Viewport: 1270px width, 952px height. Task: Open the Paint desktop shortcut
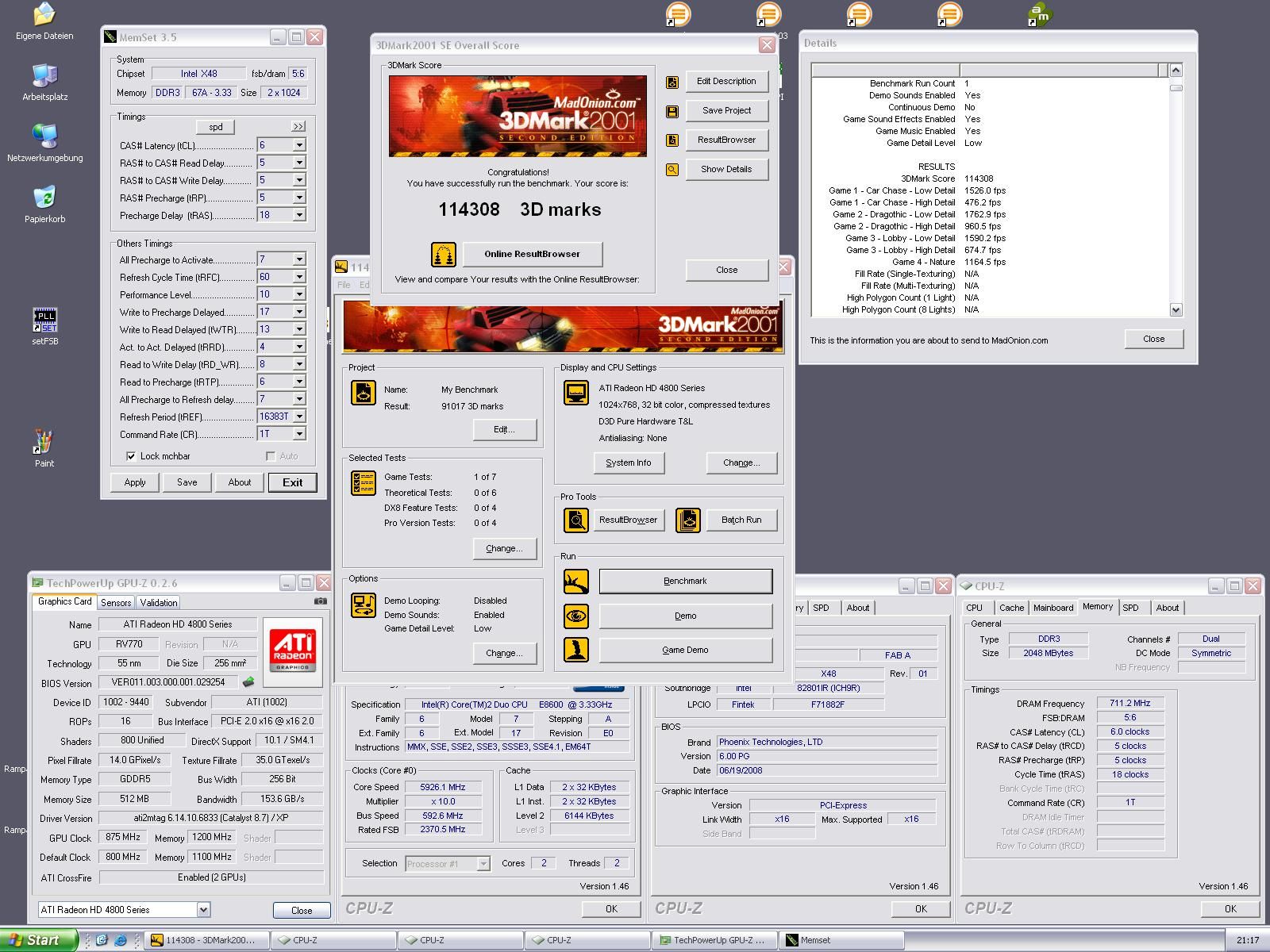(x=44, y=443)
